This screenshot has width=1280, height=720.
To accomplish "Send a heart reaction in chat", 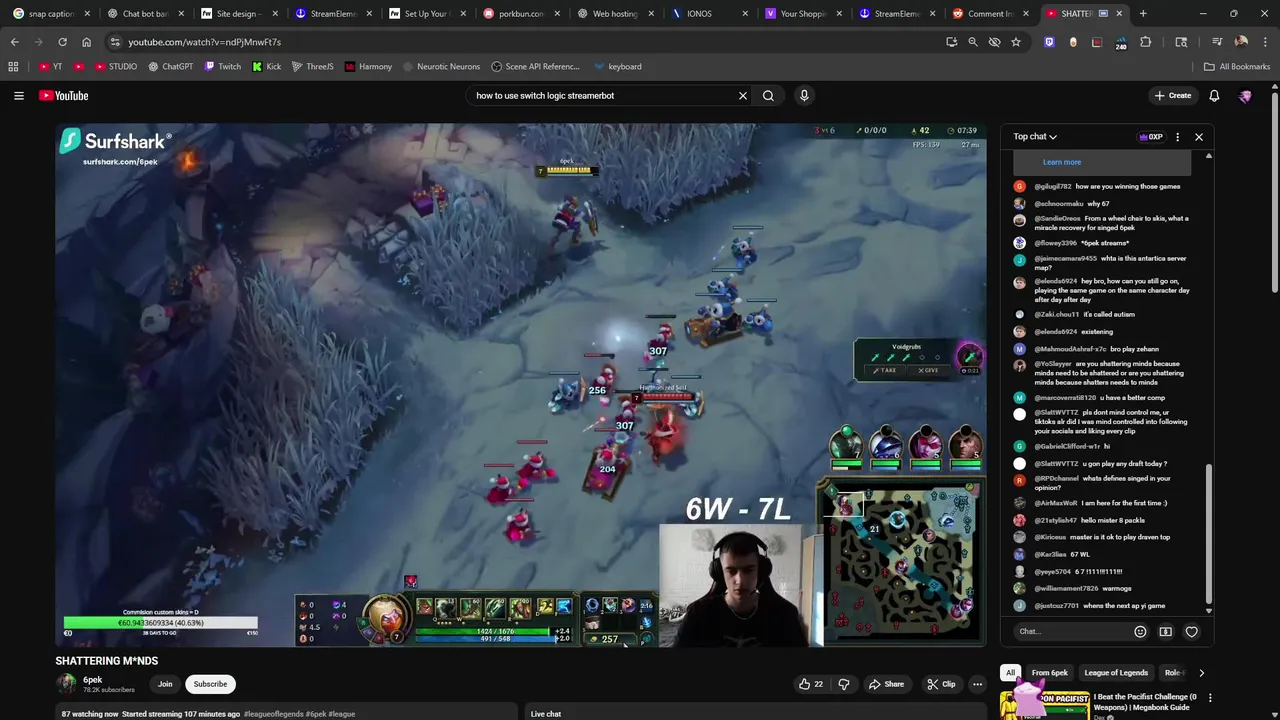I will click(1191, 632).
